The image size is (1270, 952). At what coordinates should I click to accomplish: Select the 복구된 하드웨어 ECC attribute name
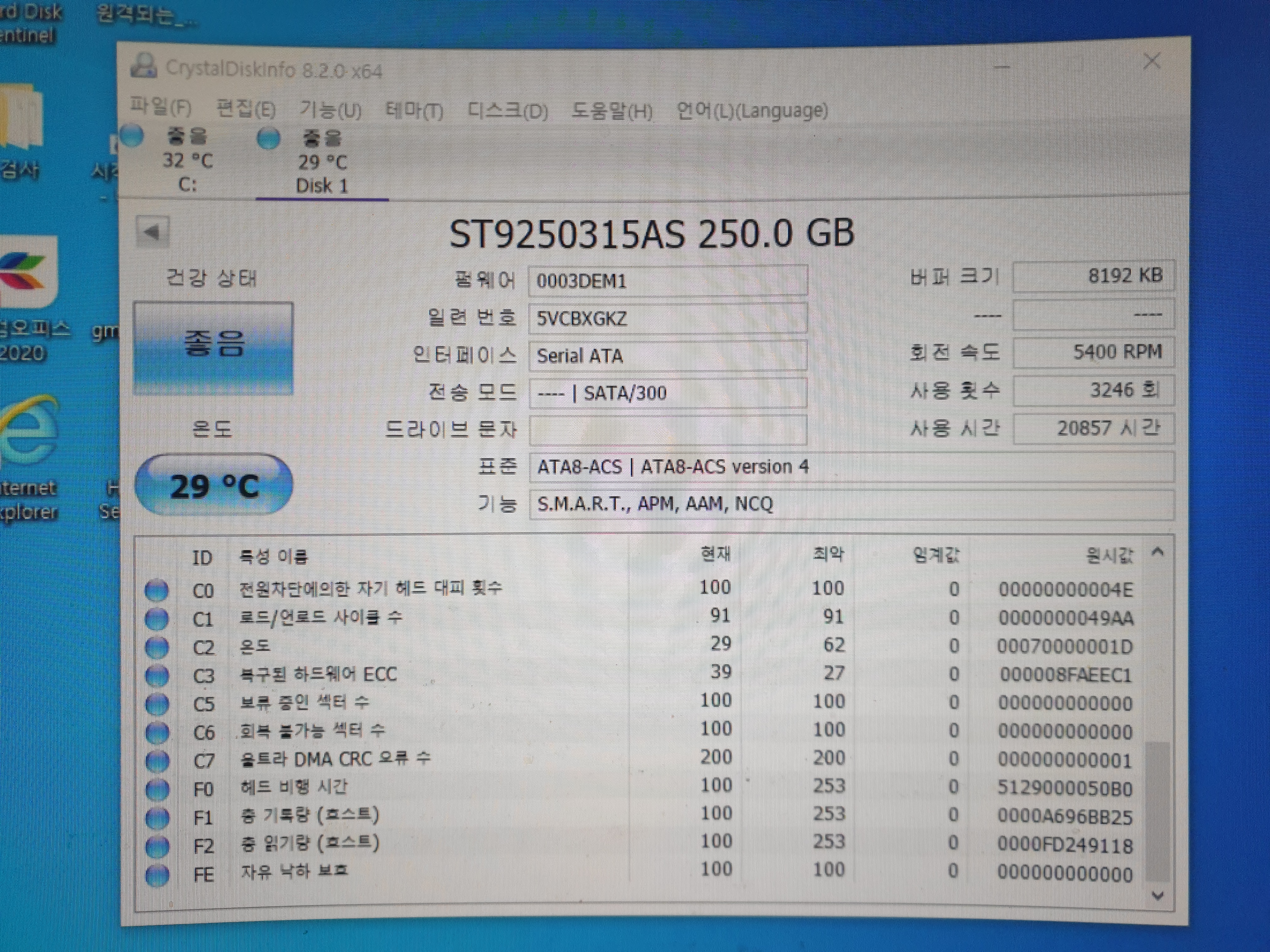point(318,674)
